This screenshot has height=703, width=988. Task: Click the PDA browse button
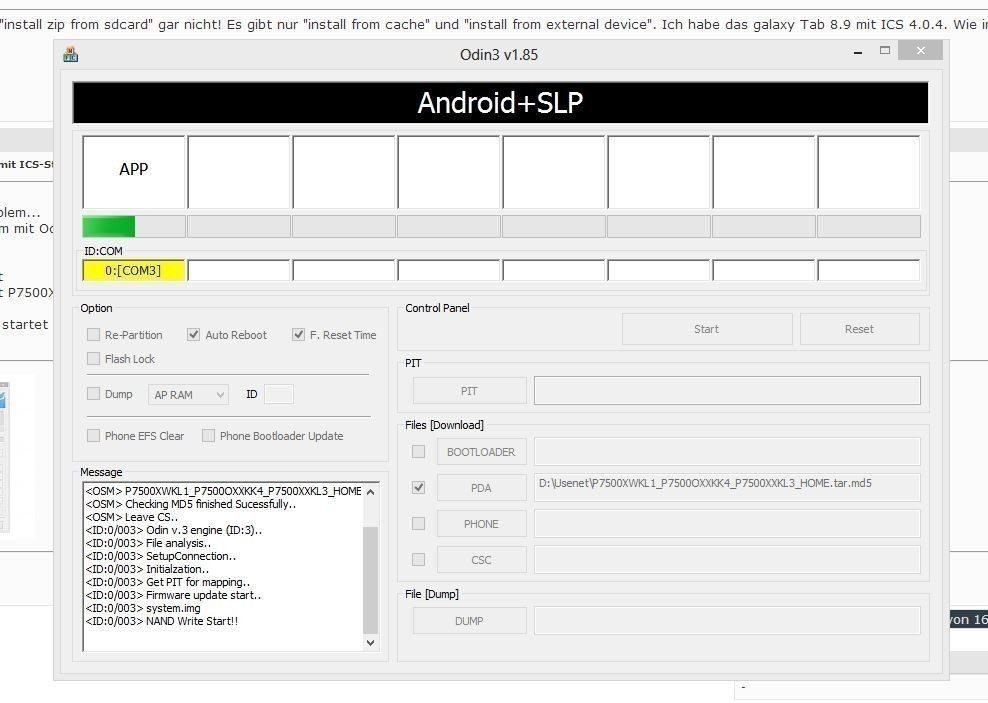481,488
